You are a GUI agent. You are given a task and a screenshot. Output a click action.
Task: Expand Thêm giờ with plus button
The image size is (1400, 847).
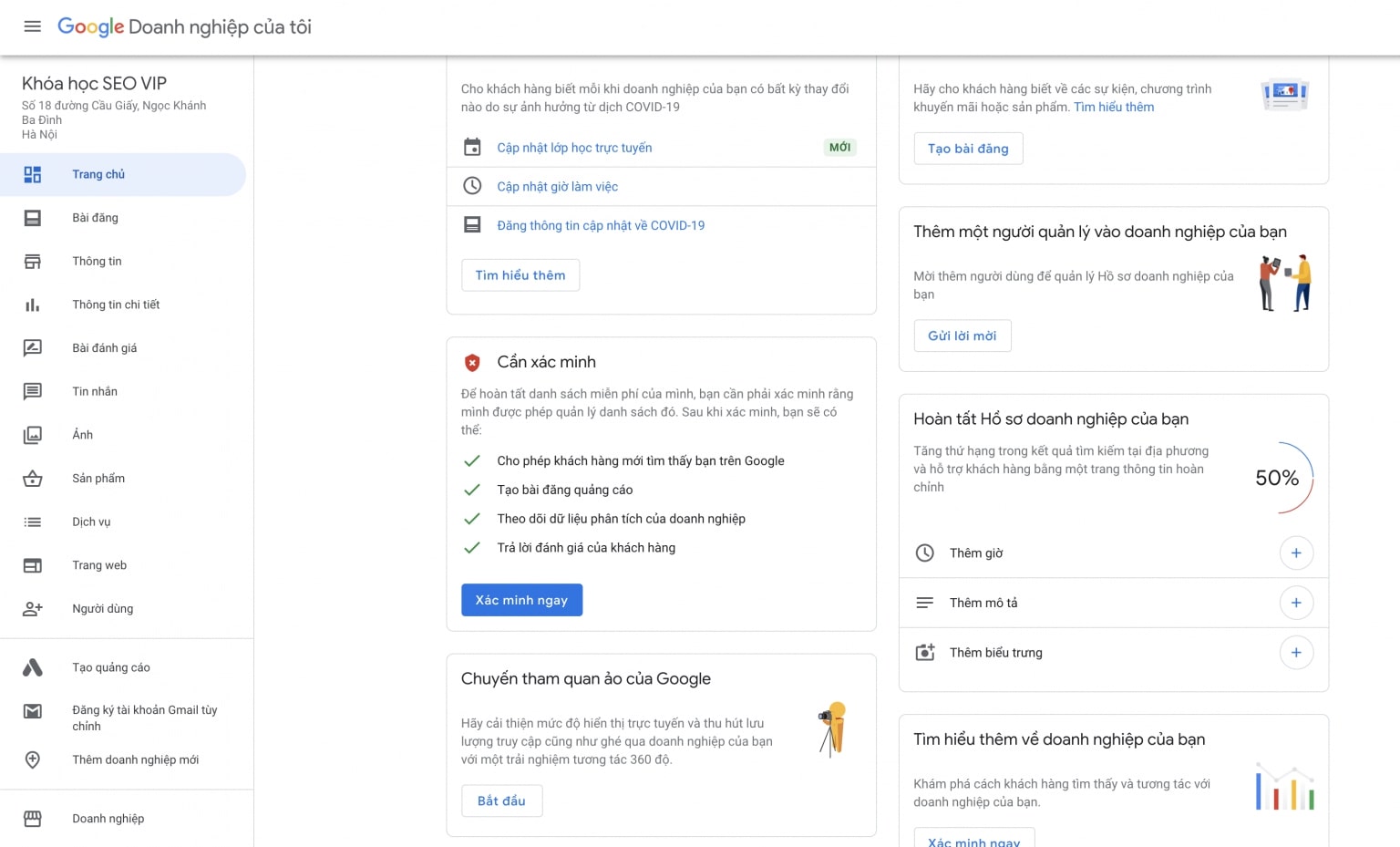tap(1296, 553)
